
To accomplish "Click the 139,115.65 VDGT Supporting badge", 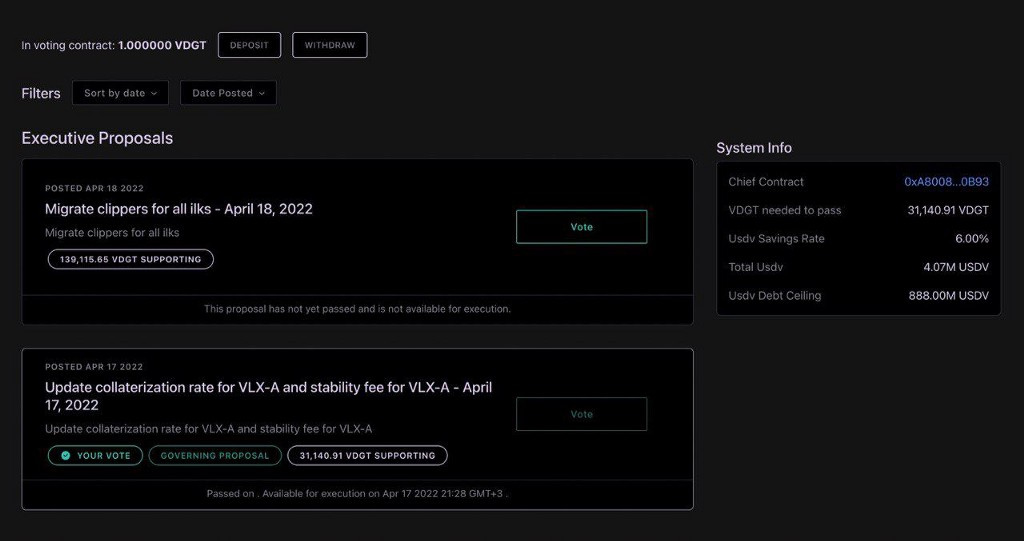I will [x=131, y=259].
